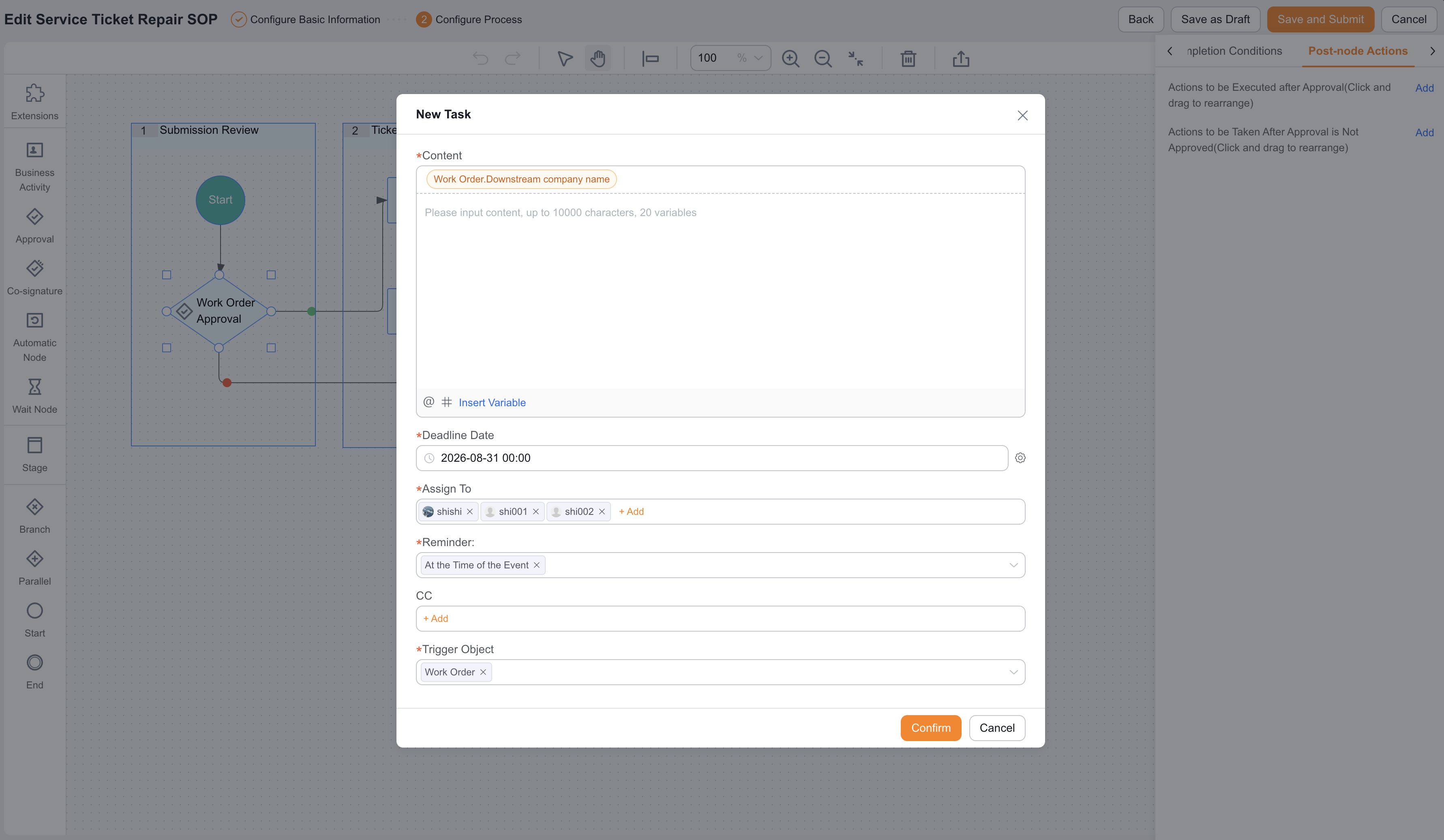
Task: Click the Confirm button
Action: [931, 728]
